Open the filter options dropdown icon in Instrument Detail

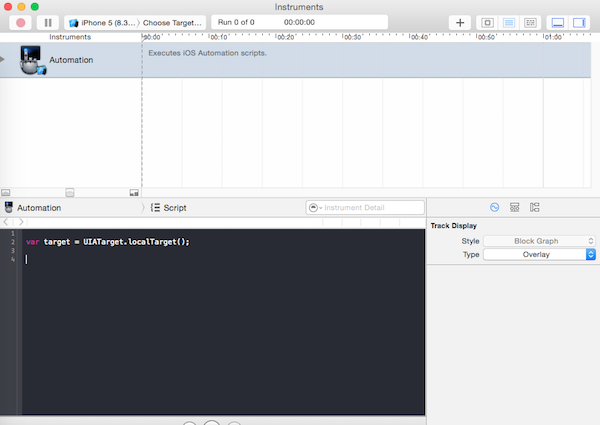tap(315, 207)
